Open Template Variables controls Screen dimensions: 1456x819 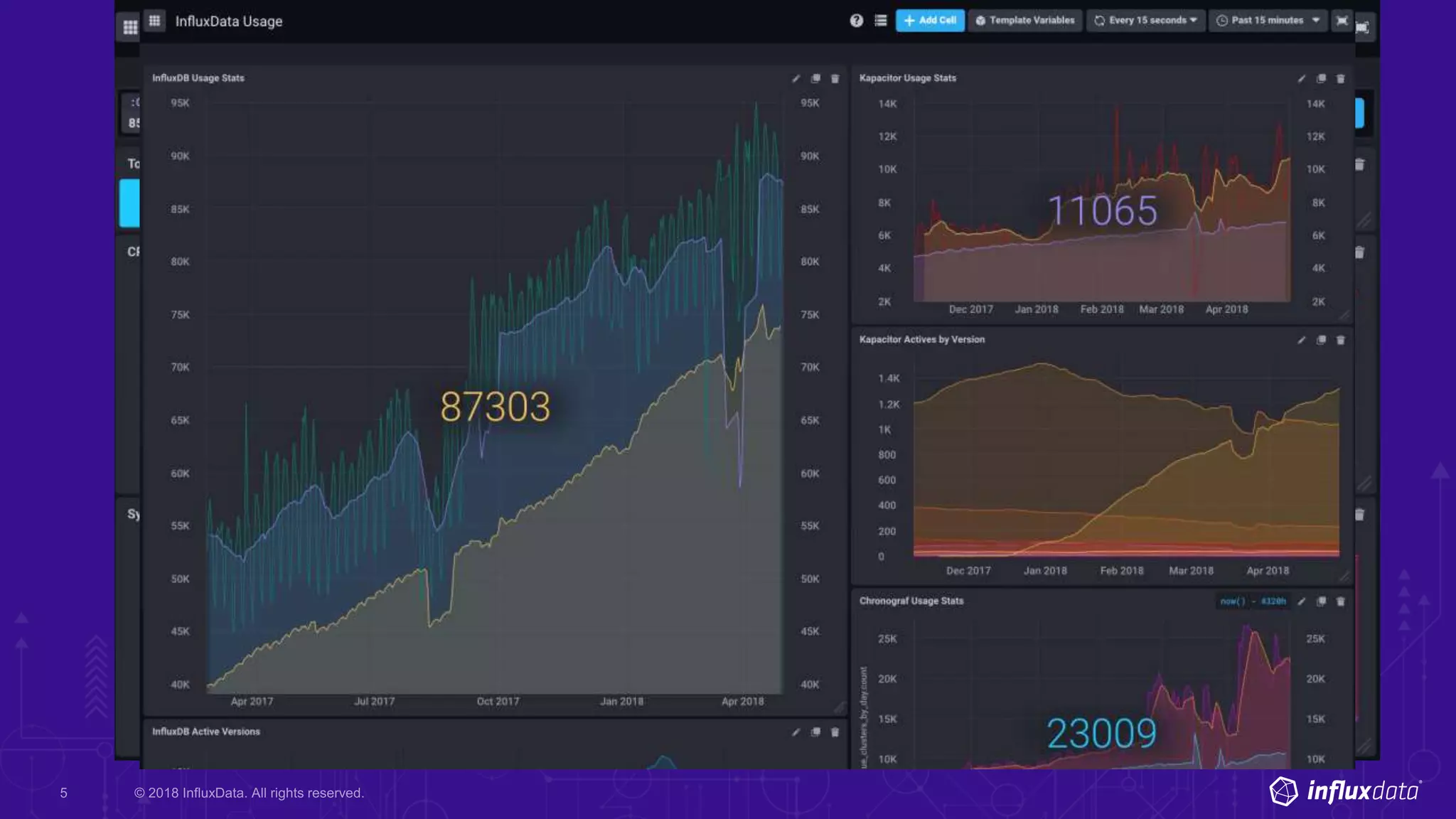click(1024, 21)
